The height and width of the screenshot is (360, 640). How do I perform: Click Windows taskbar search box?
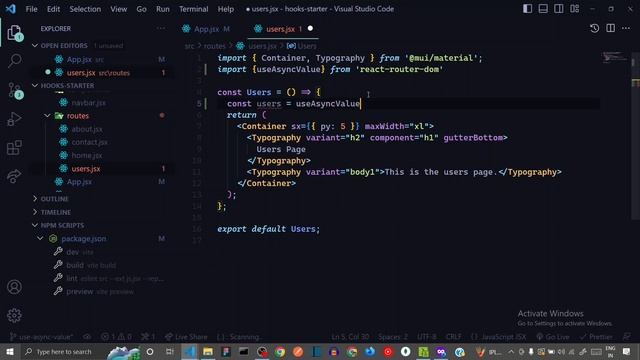[x=63, y=351]
